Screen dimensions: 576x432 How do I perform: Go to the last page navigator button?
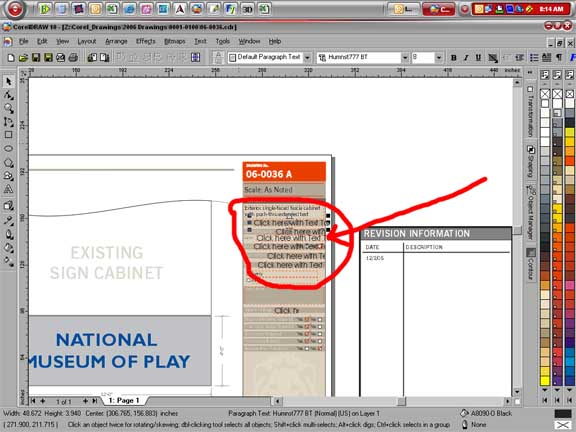coord(94,401)
